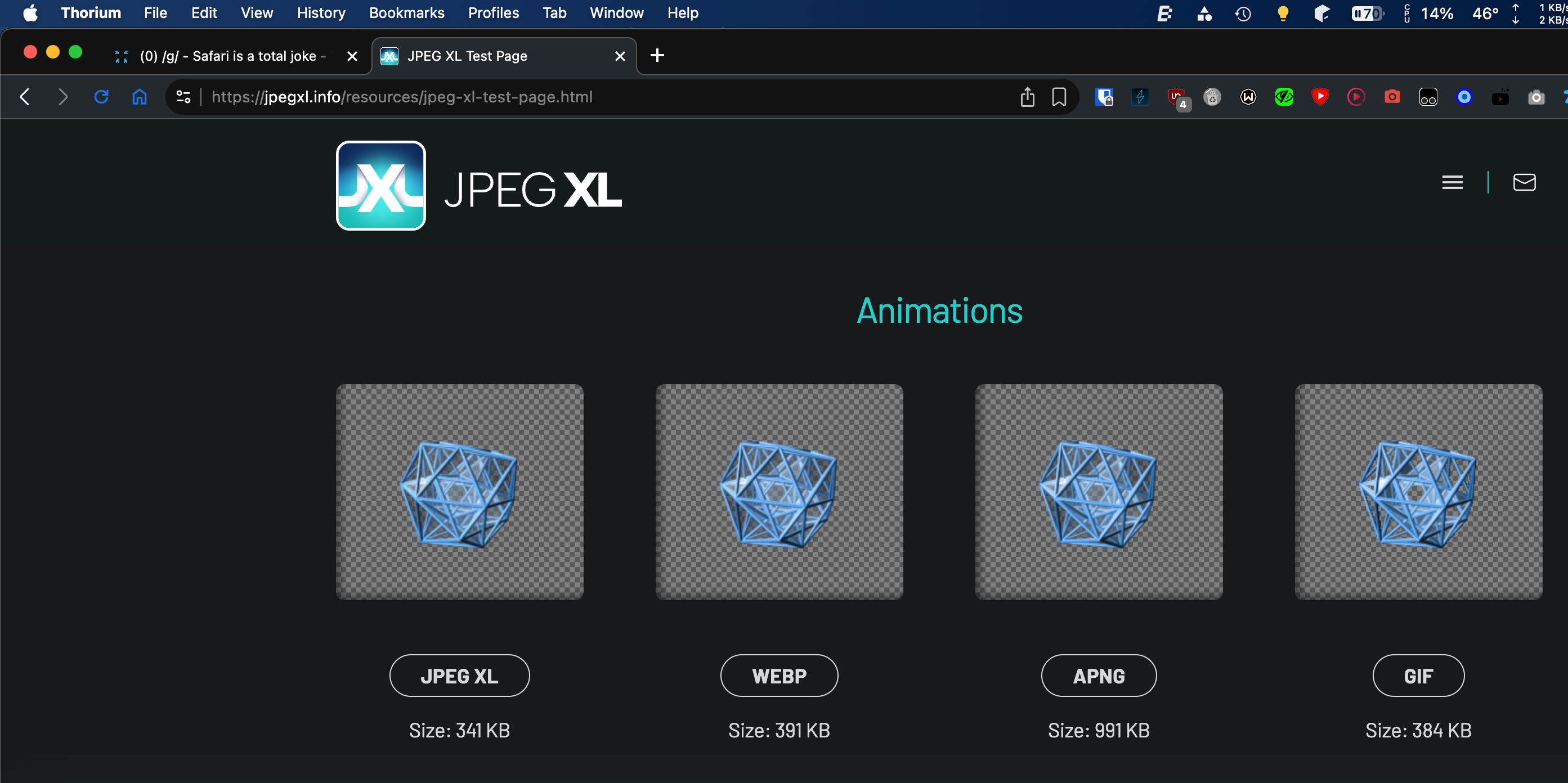Viewport: 1568px width, 783px height.
Task: Close the JPEG XL Test Page tab
Action: [620, 56]
